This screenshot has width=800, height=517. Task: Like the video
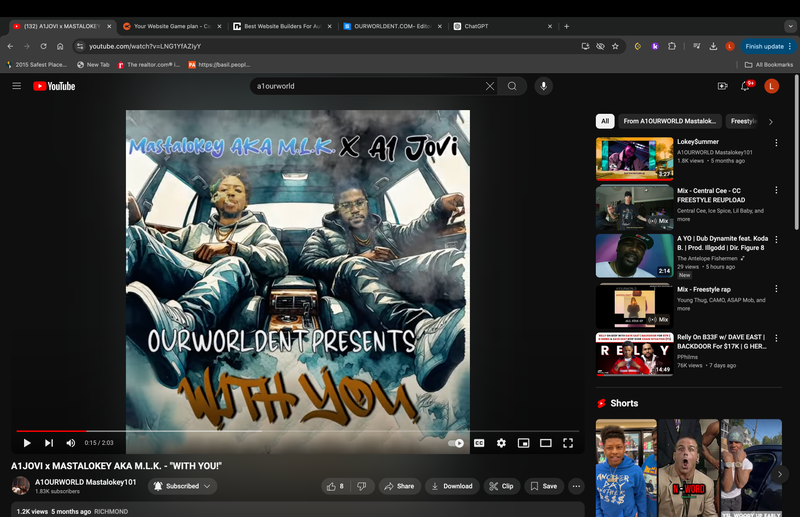click(x=336, y=486)
